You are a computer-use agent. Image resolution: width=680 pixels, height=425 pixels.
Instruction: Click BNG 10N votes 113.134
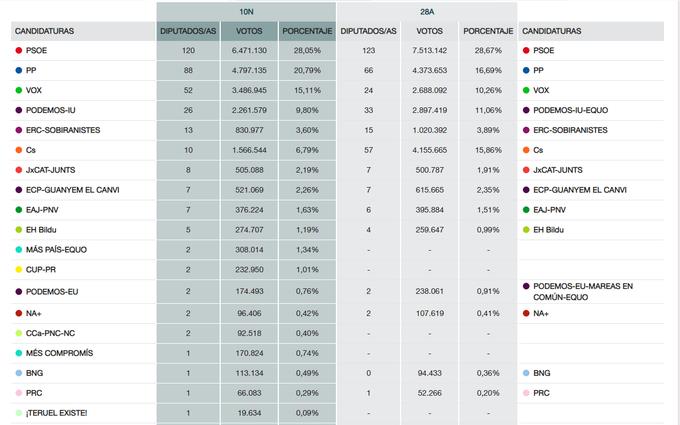point(249,373)
